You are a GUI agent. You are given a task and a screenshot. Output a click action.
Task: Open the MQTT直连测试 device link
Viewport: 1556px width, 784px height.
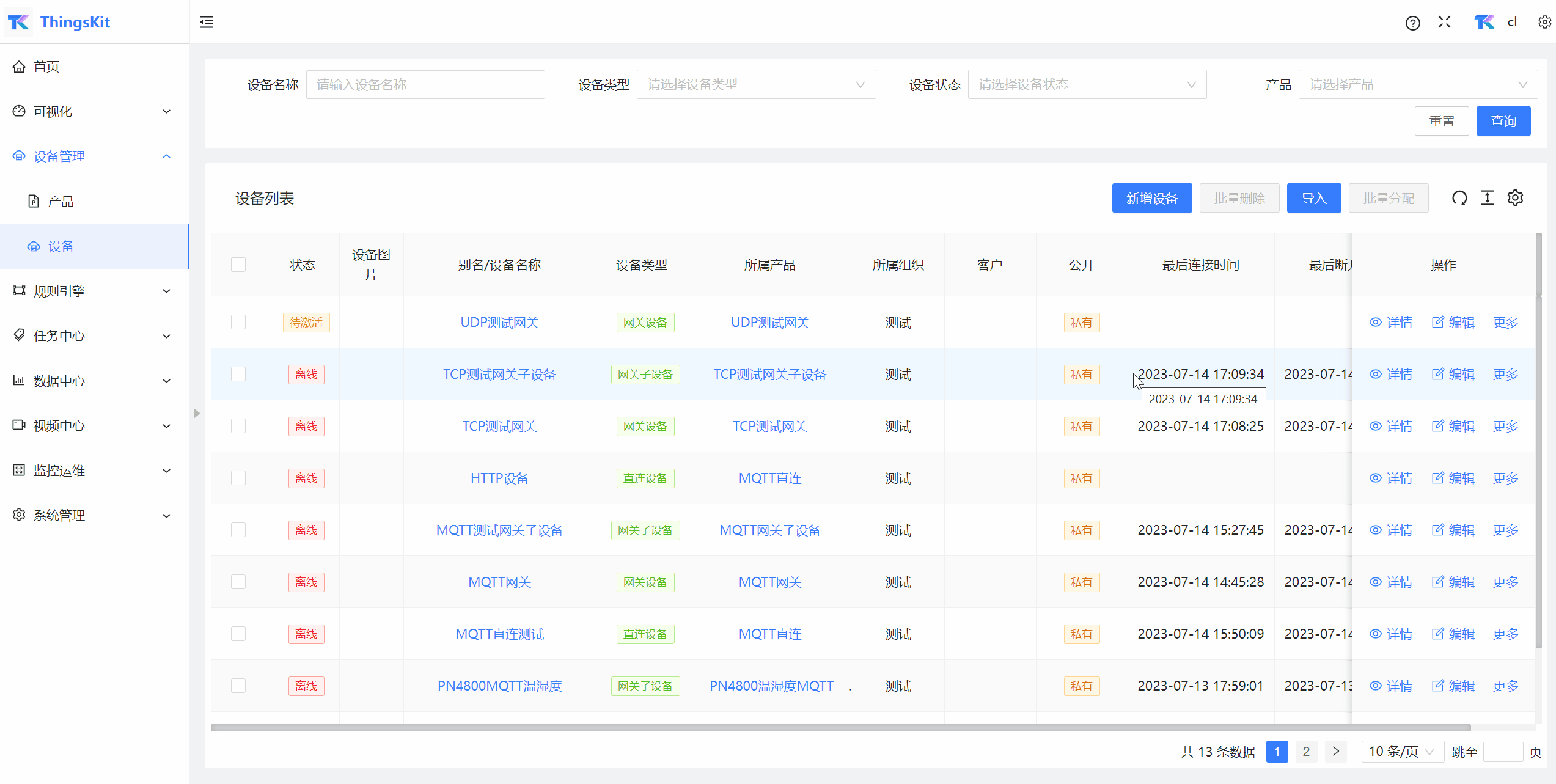pyautogui.click(x=499, y=634)
